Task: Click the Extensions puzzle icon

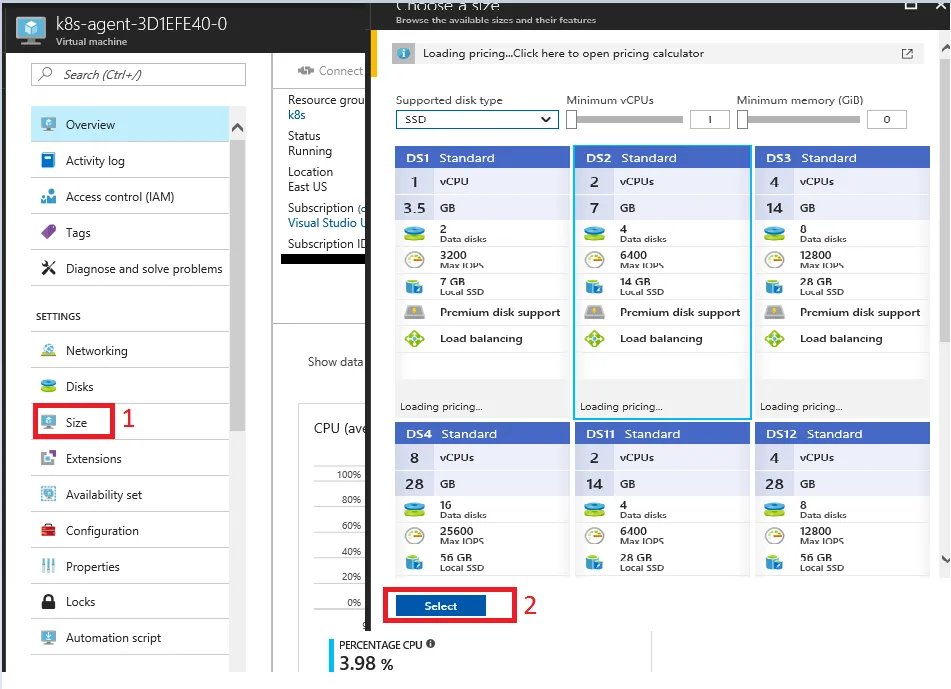Action: [x=48, y=458]
